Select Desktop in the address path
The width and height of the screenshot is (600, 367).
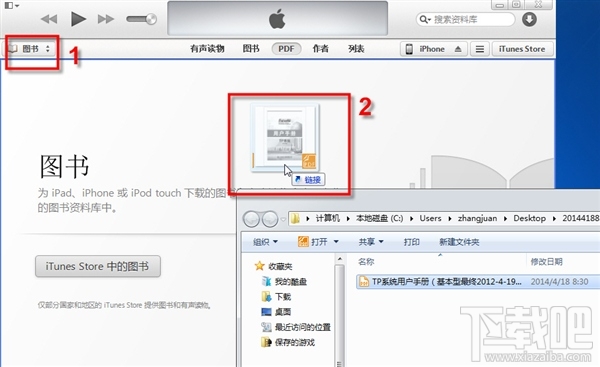[x=529, y=218]
